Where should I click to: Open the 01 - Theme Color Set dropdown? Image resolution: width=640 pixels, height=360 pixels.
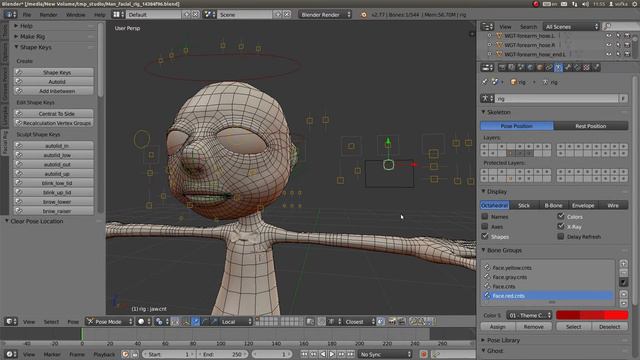530,315
